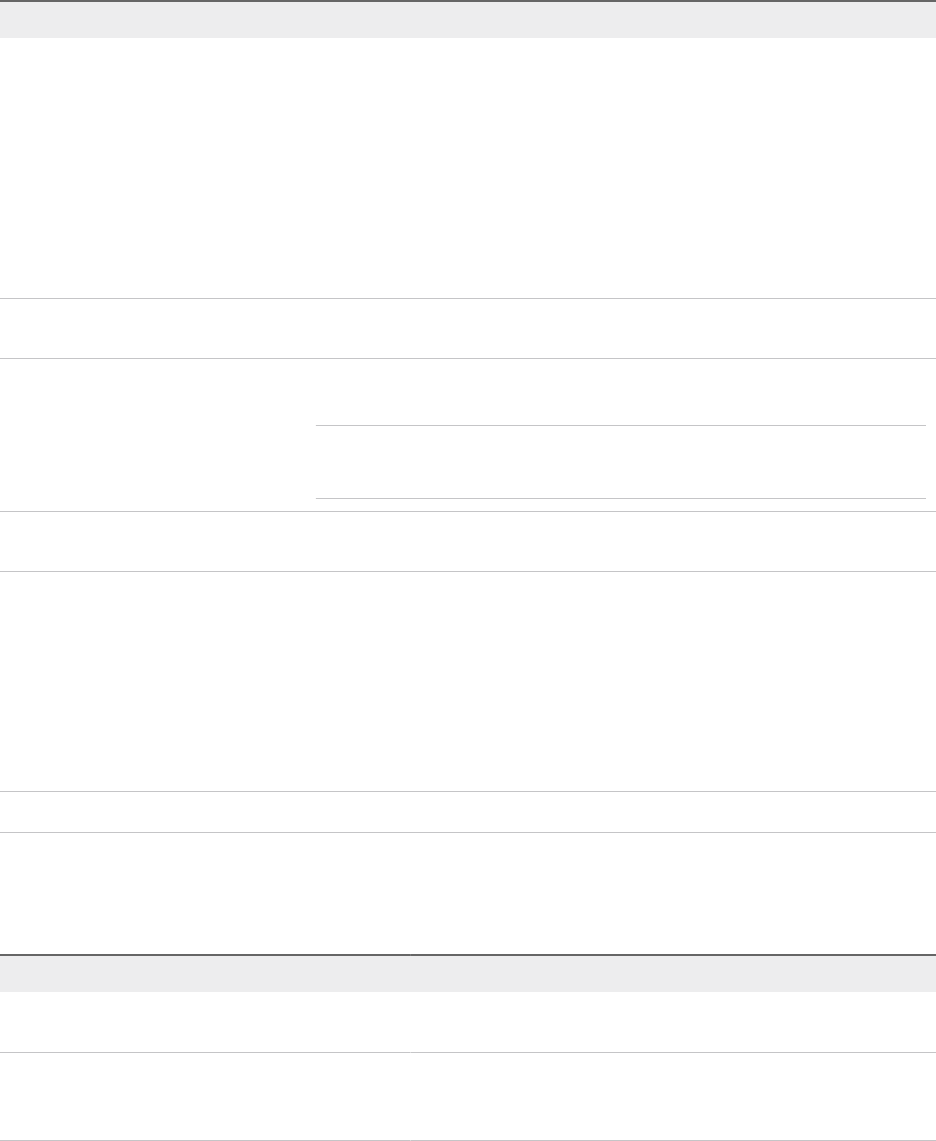Select right cell of first table's fourth row
This screenshot has width=936, height=1141.
point(620,541)
